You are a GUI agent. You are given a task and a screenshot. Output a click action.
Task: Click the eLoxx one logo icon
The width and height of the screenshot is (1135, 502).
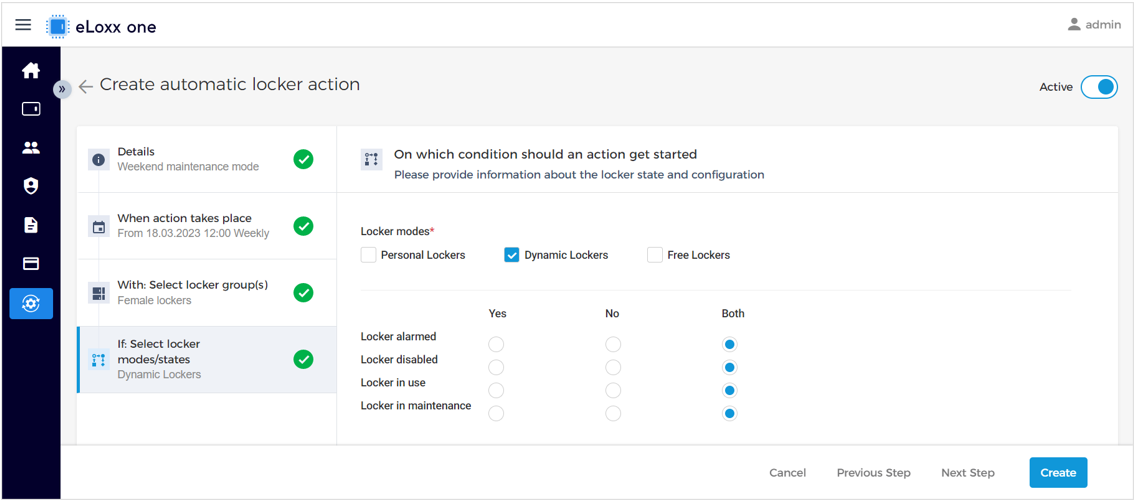58,27
